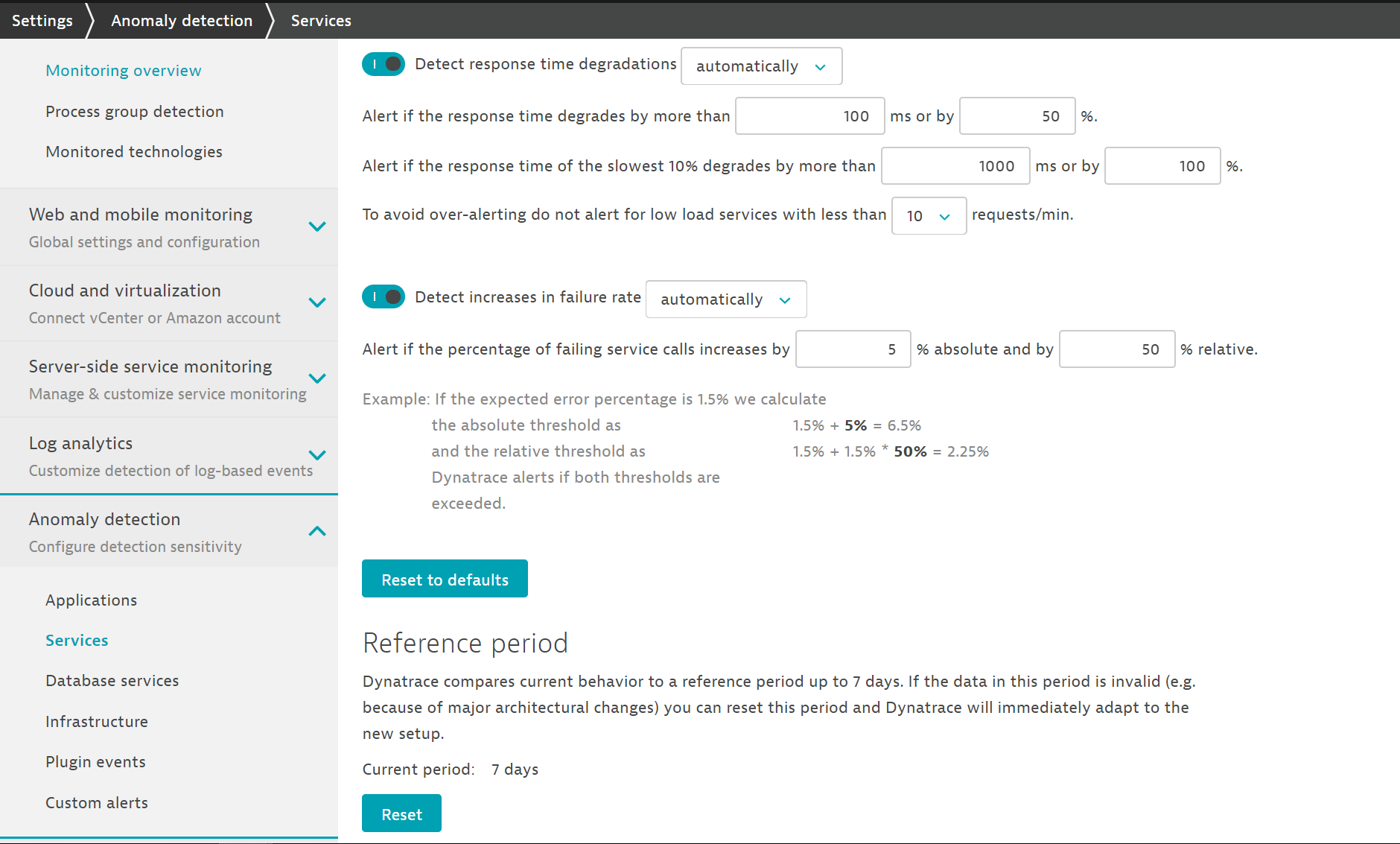The width and height of the screenshot is (1400, 844).
Task: Expand Web and mobile monitoring section
Action: [x=317, y=226]
